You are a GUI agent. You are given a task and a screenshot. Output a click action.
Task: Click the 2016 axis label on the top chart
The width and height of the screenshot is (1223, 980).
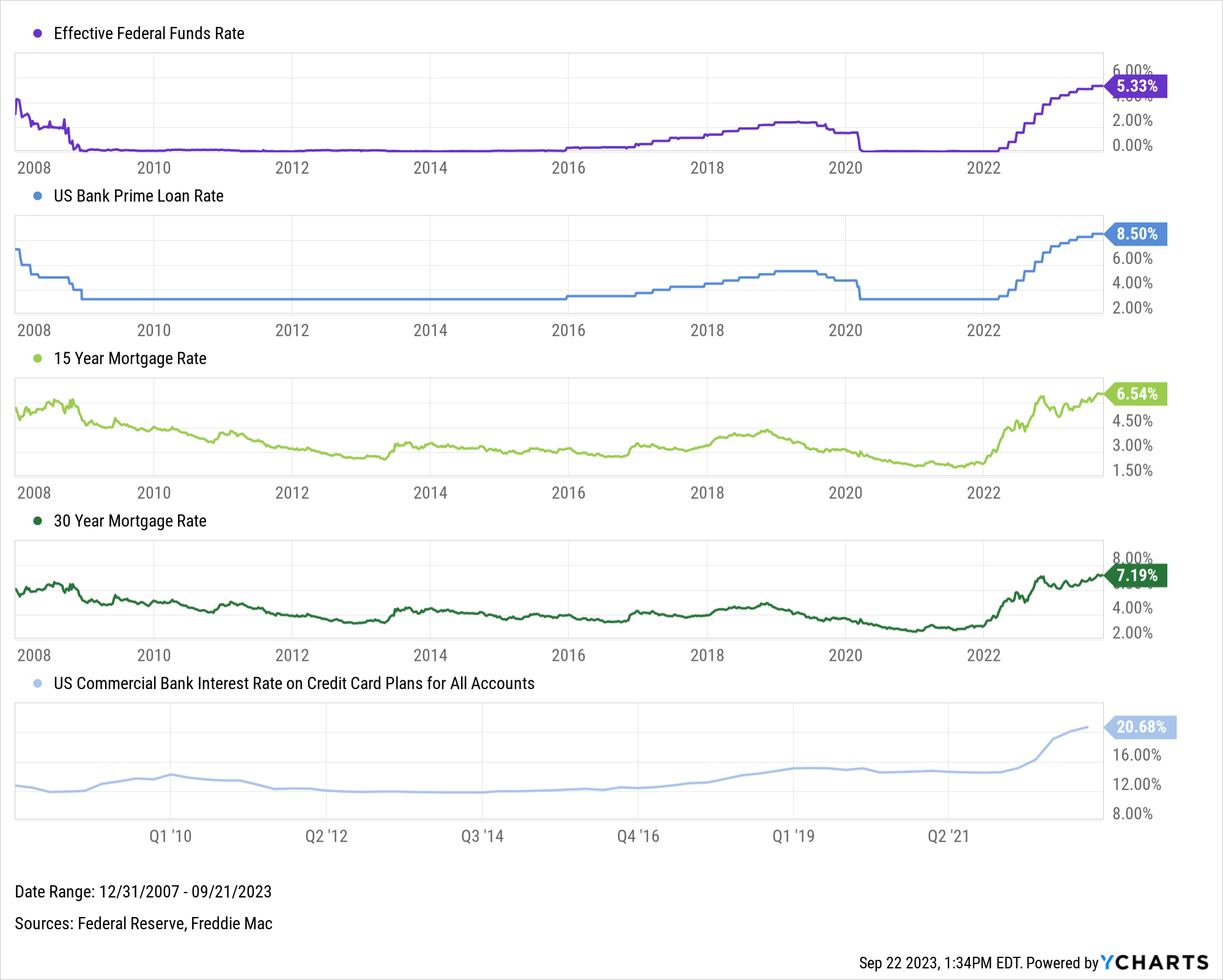point(569,166)
